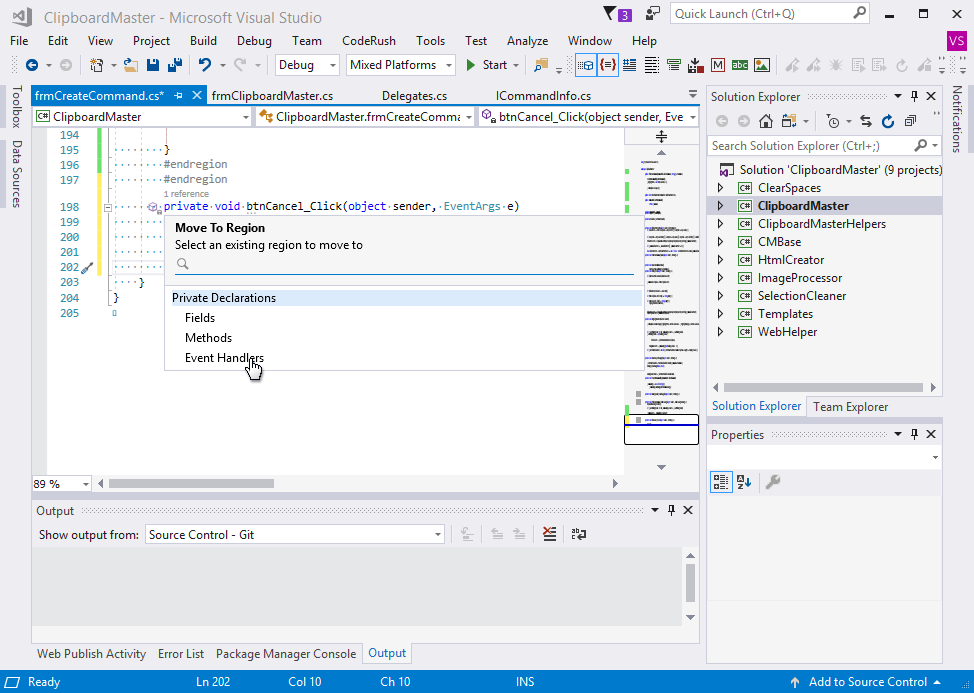The width and height of the screenshot is (974, 693).
Task: Save all files in the solution
Action: point(177,67)
